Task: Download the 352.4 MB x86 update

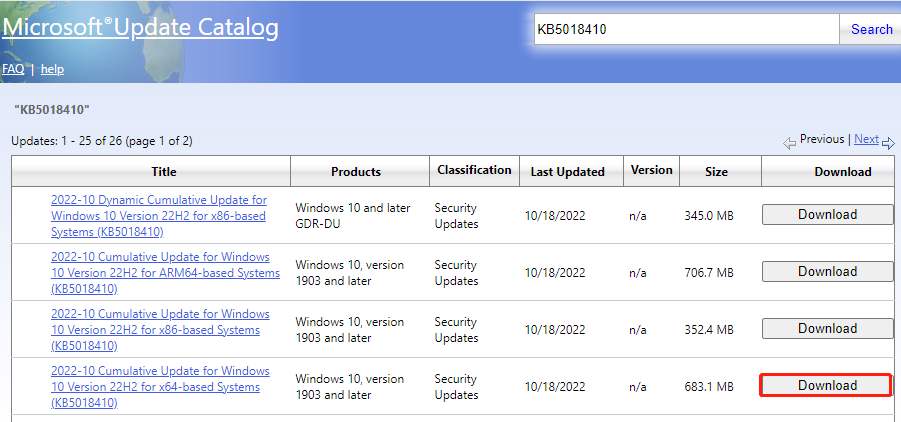Action: 827,328
